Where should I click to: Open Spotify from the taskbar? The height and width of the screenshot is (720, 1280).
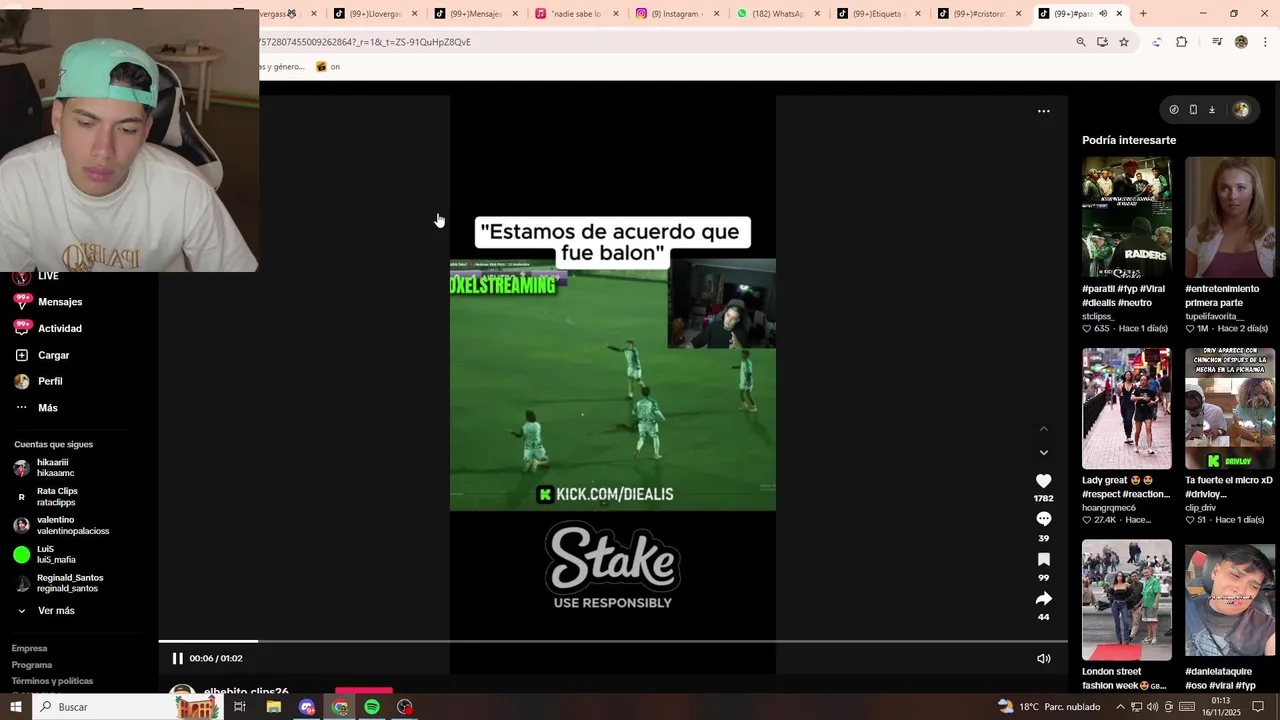click(x=372, y=707)
